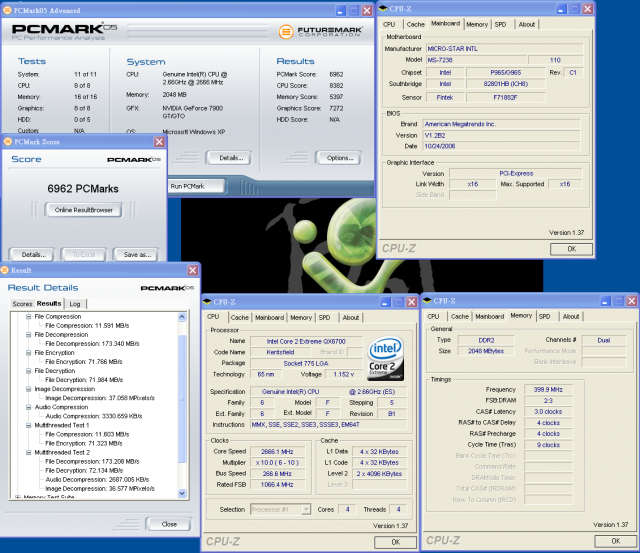
Task: Click Details button in PCMark Score window
Action: click(x=33, y=255)
